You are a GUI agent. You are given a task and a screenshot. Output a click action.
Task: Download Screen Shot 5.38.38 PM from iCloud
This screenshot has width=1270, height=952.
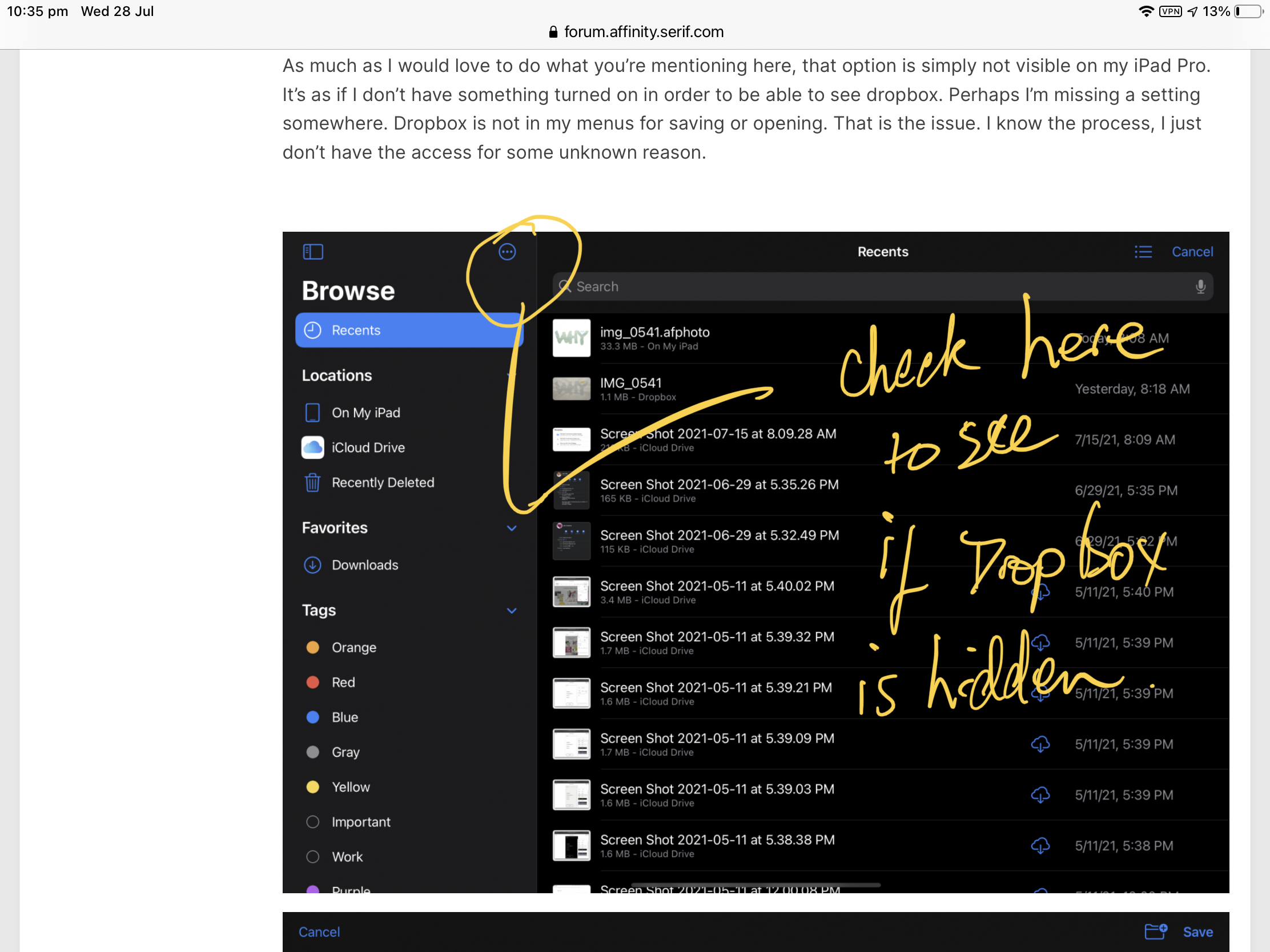pos(1040,845)
